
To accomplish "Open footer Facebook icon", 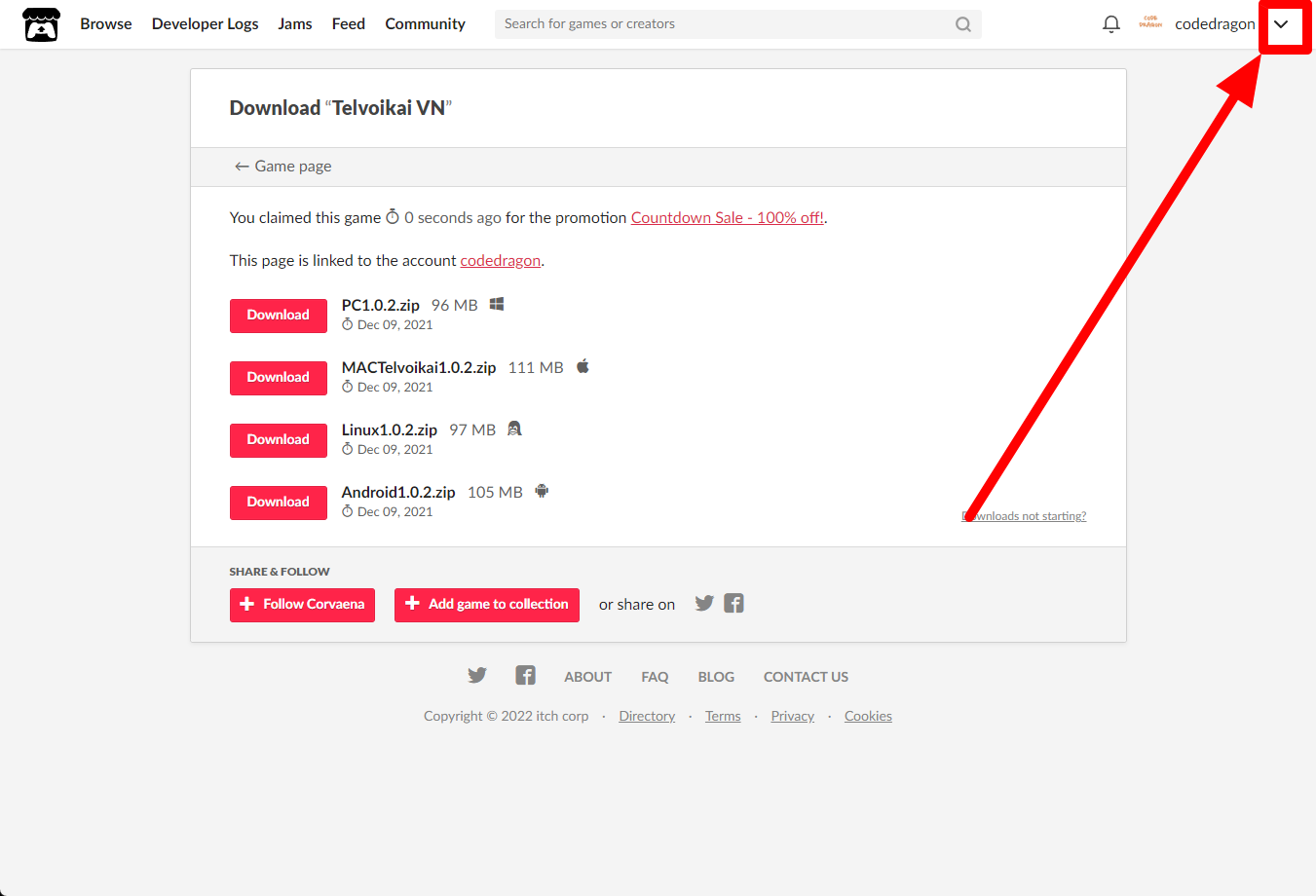I will (526, 675).
